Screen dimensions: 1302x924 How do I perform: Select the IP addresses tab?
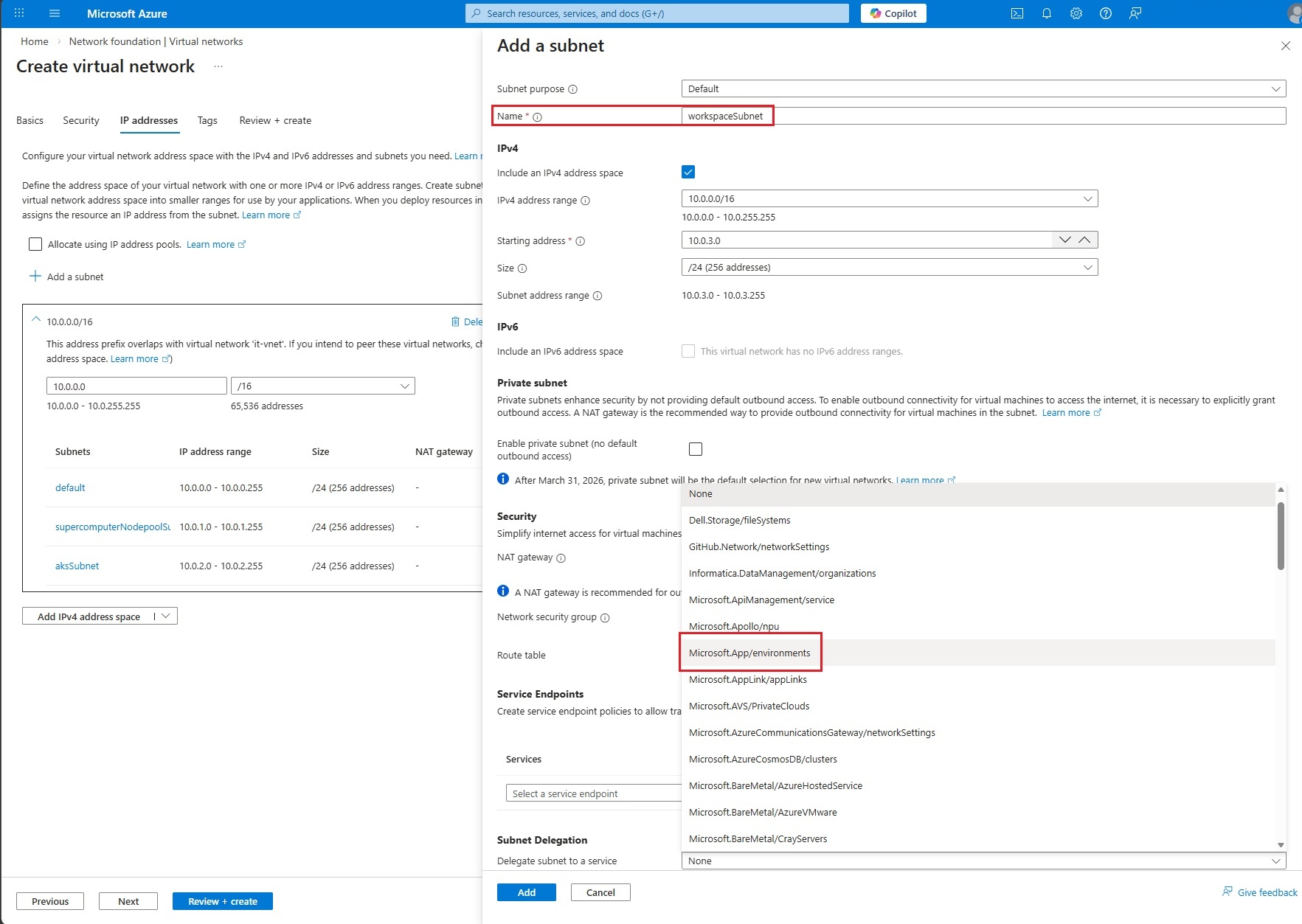pos(149,120)
